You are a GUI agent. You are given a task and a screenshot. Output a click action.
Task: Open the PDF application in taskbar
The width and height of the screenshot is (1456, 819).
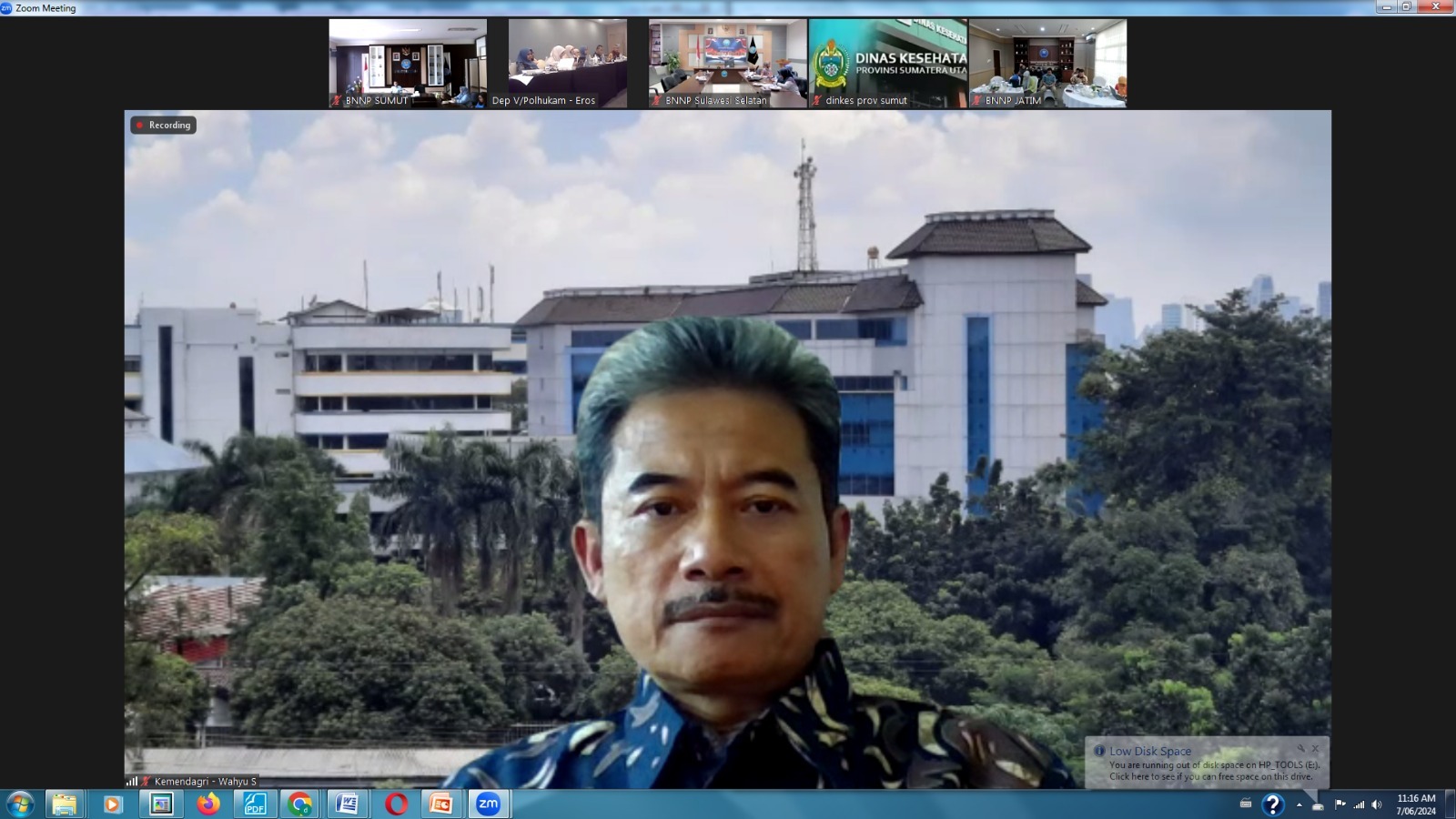pyautogui.click(x=255, y=804)
